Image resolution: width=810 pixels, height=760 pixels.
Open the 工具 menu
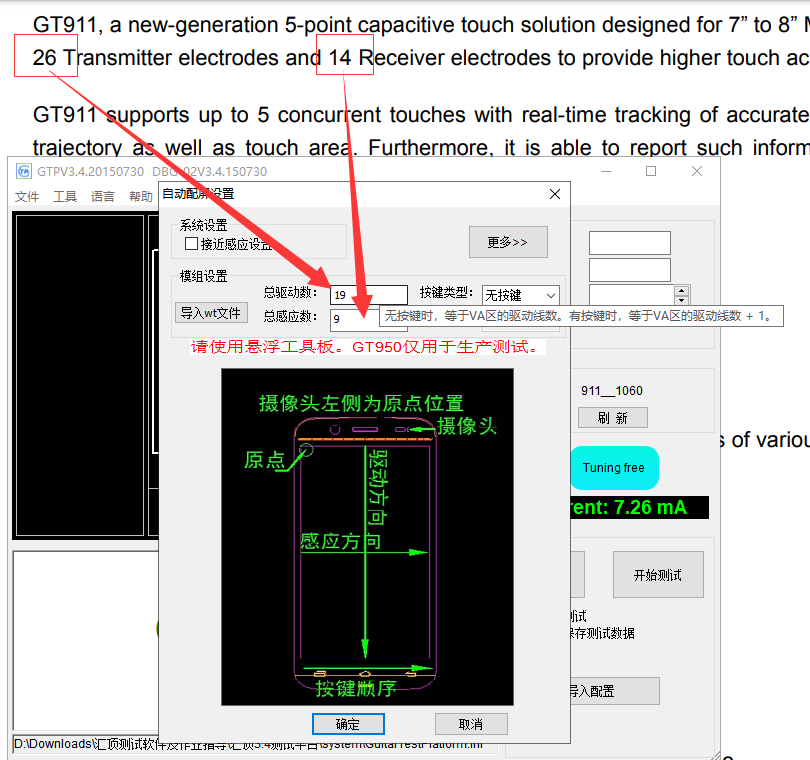coord(65,196)
